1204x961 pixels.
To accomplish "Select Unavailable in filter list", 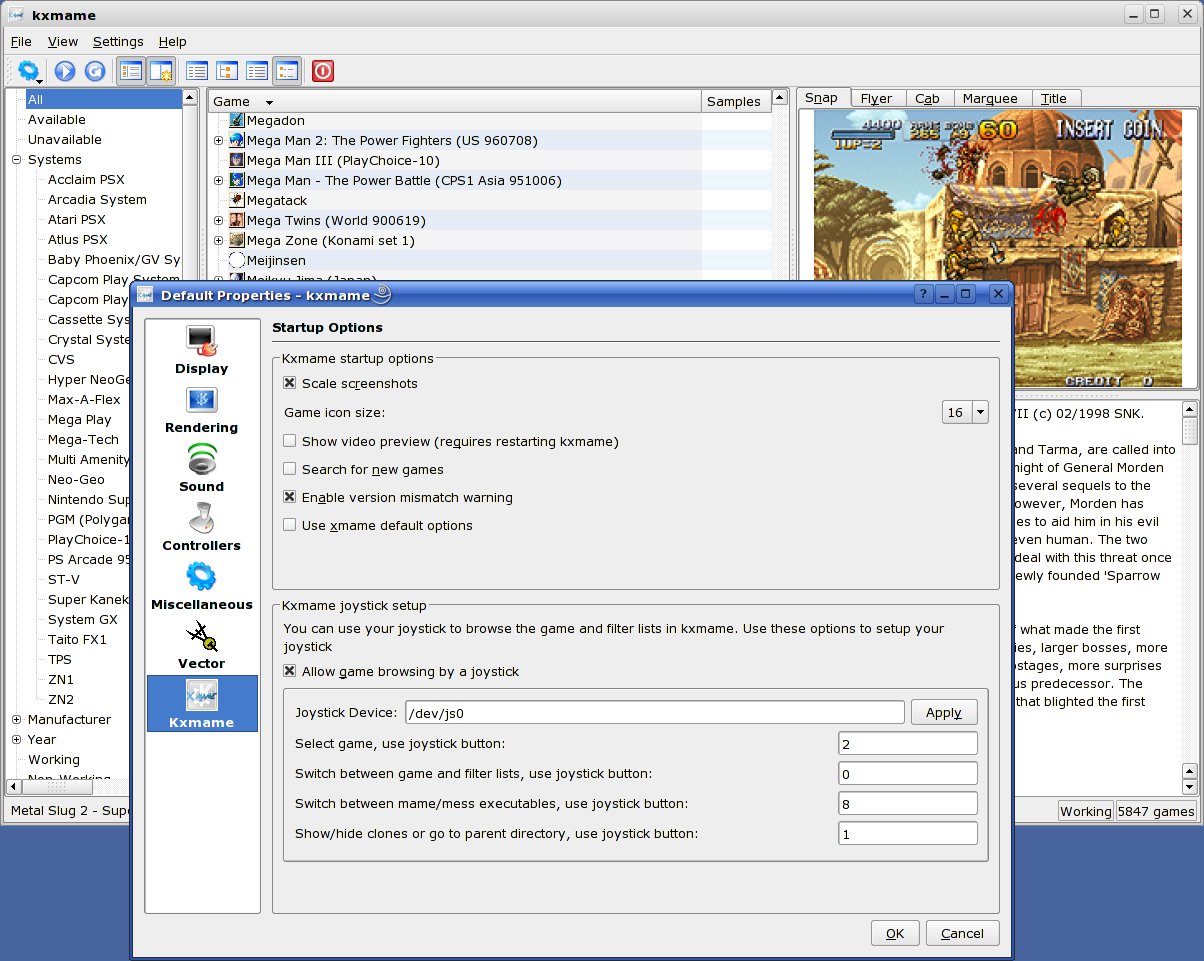I will tap(65, 140).
